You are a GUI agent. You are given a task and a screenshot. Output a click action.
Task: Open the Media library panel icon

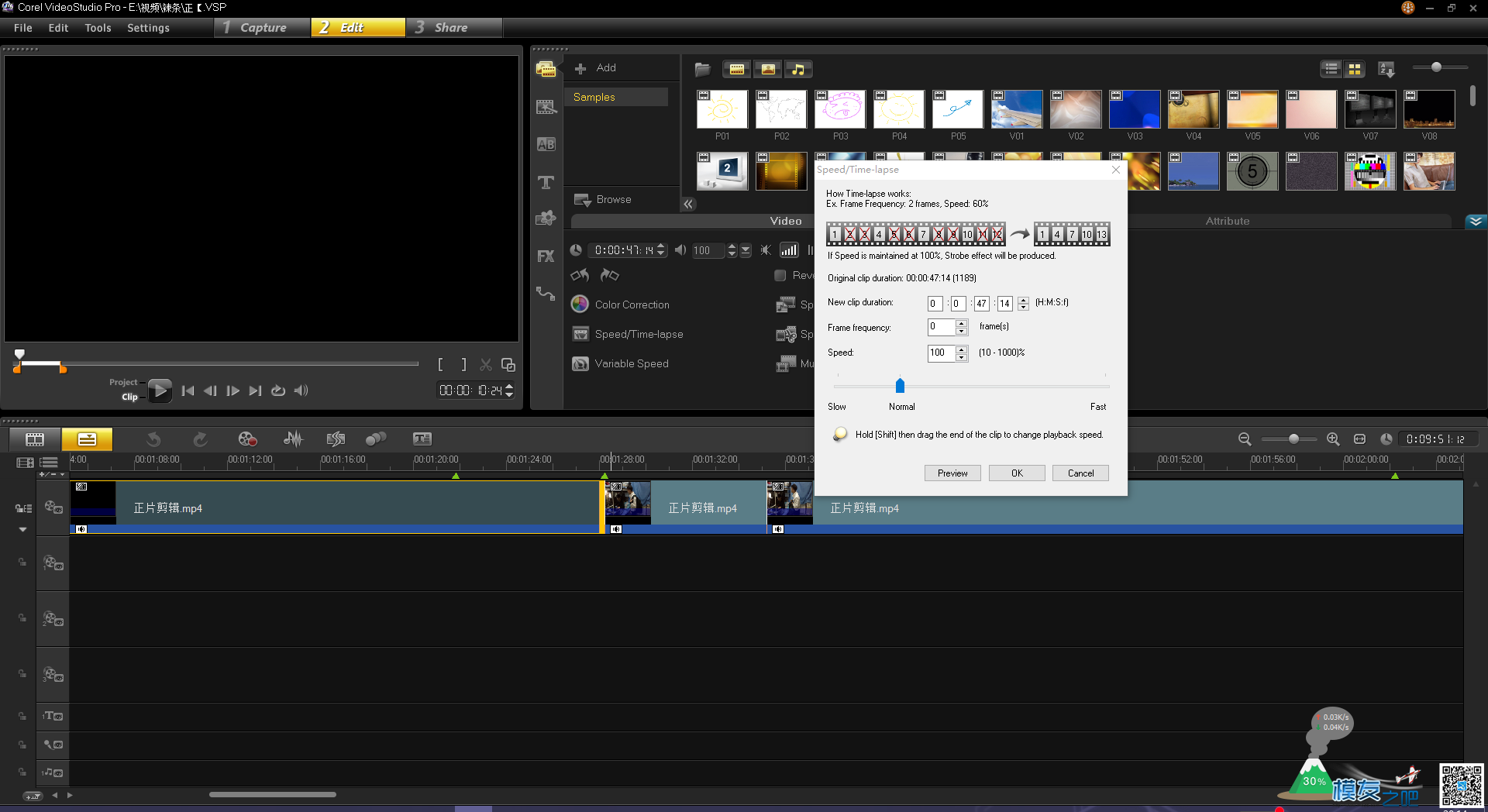(546, 69)
